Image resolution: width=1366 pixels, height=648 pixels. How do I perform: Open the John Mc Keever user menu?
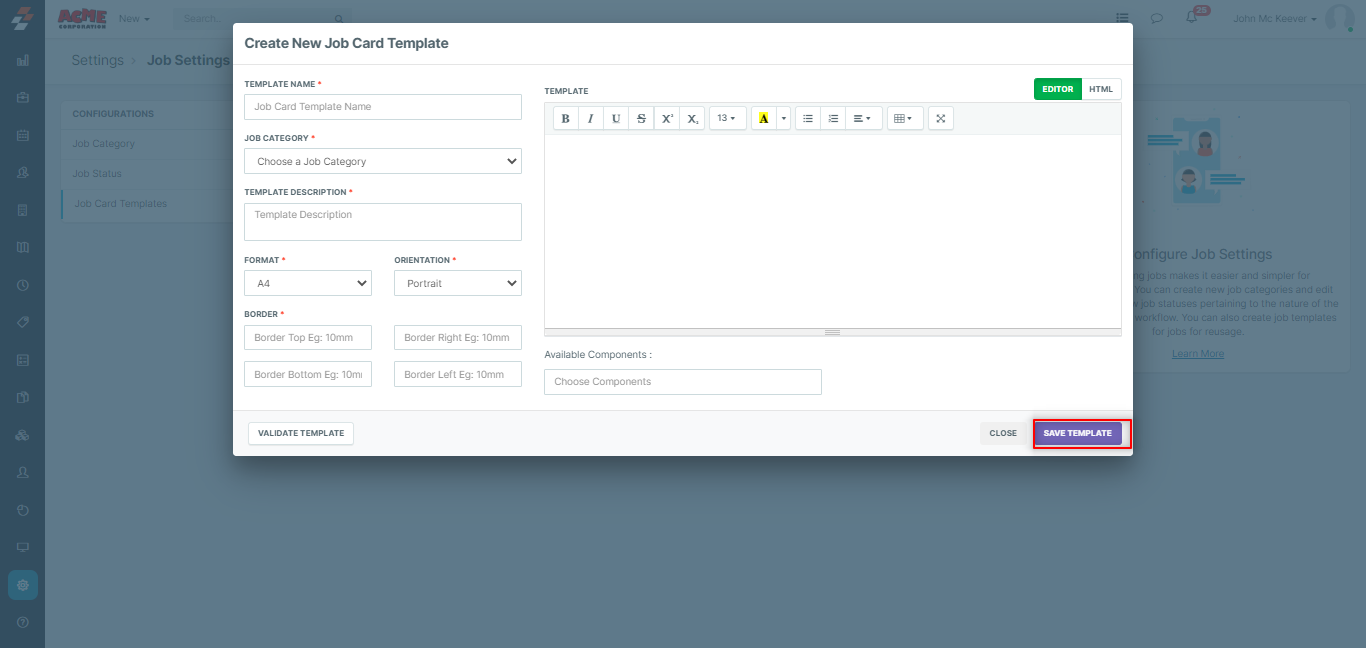pos(1275,18)
